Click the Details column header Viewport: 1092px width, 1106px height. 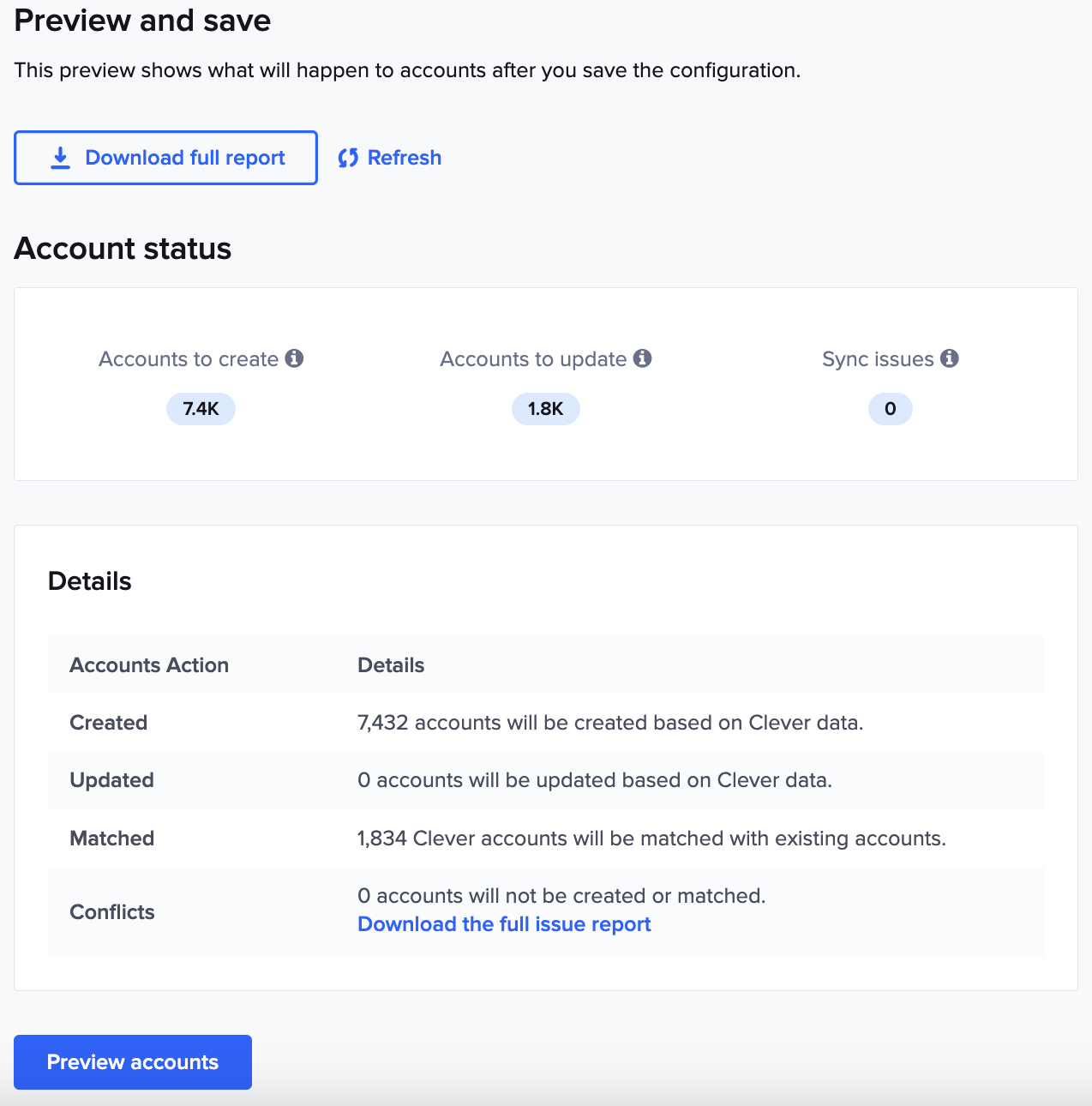tap(390, 664)
